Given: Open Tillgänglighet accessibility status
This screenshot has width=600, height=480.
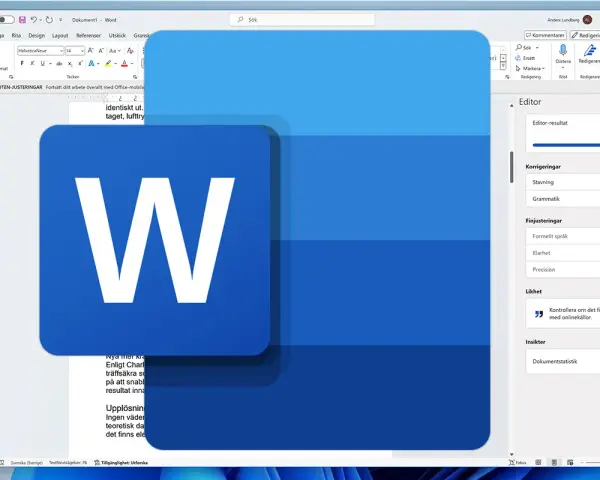Looking at the screenshot, I should pyautogui.click(x=121, y=463).
